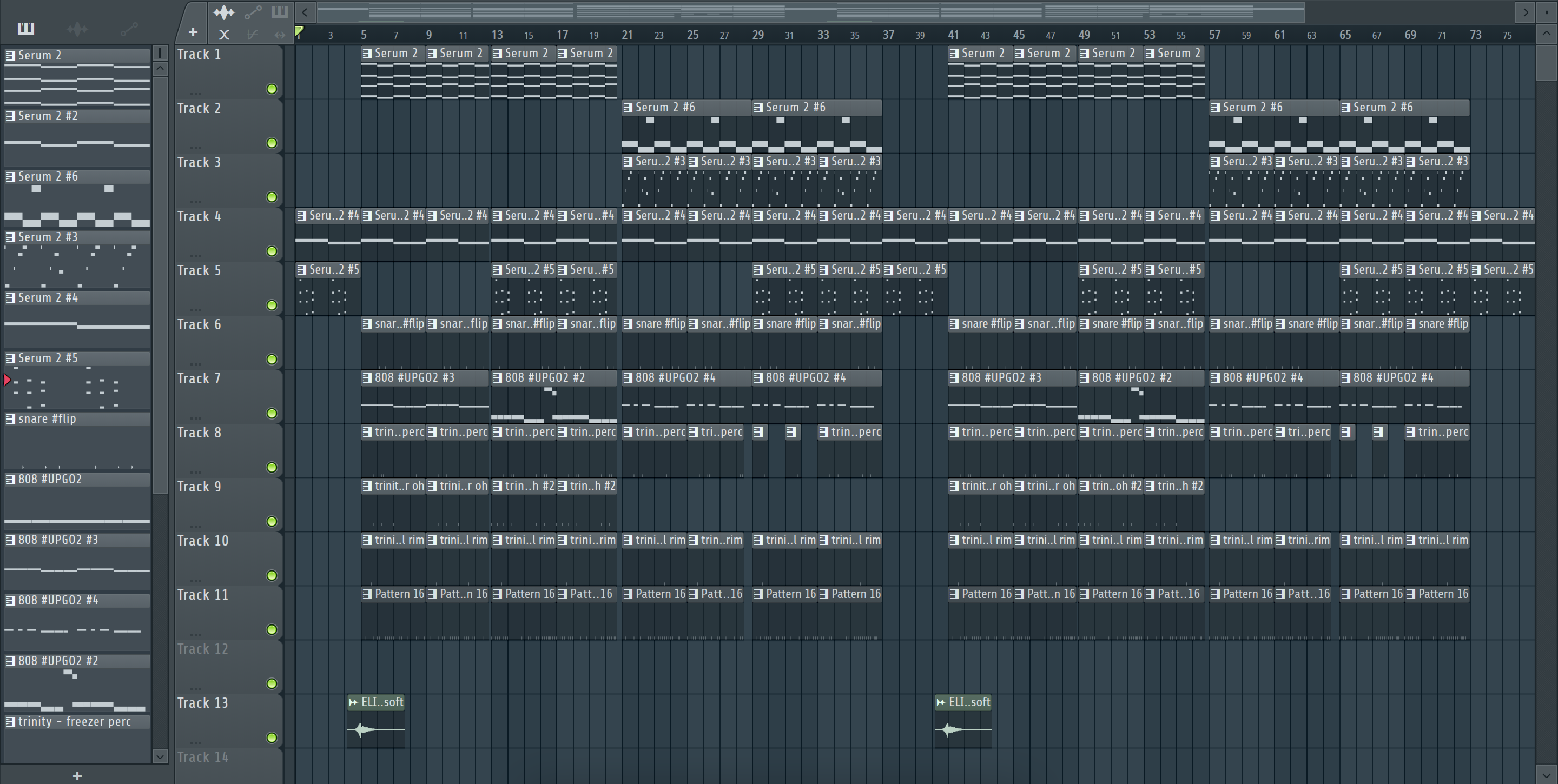This screenshot has height=784, width=1558.
Task: Click the horizontal overview scrollbar at the top
Action: point(810,12)
